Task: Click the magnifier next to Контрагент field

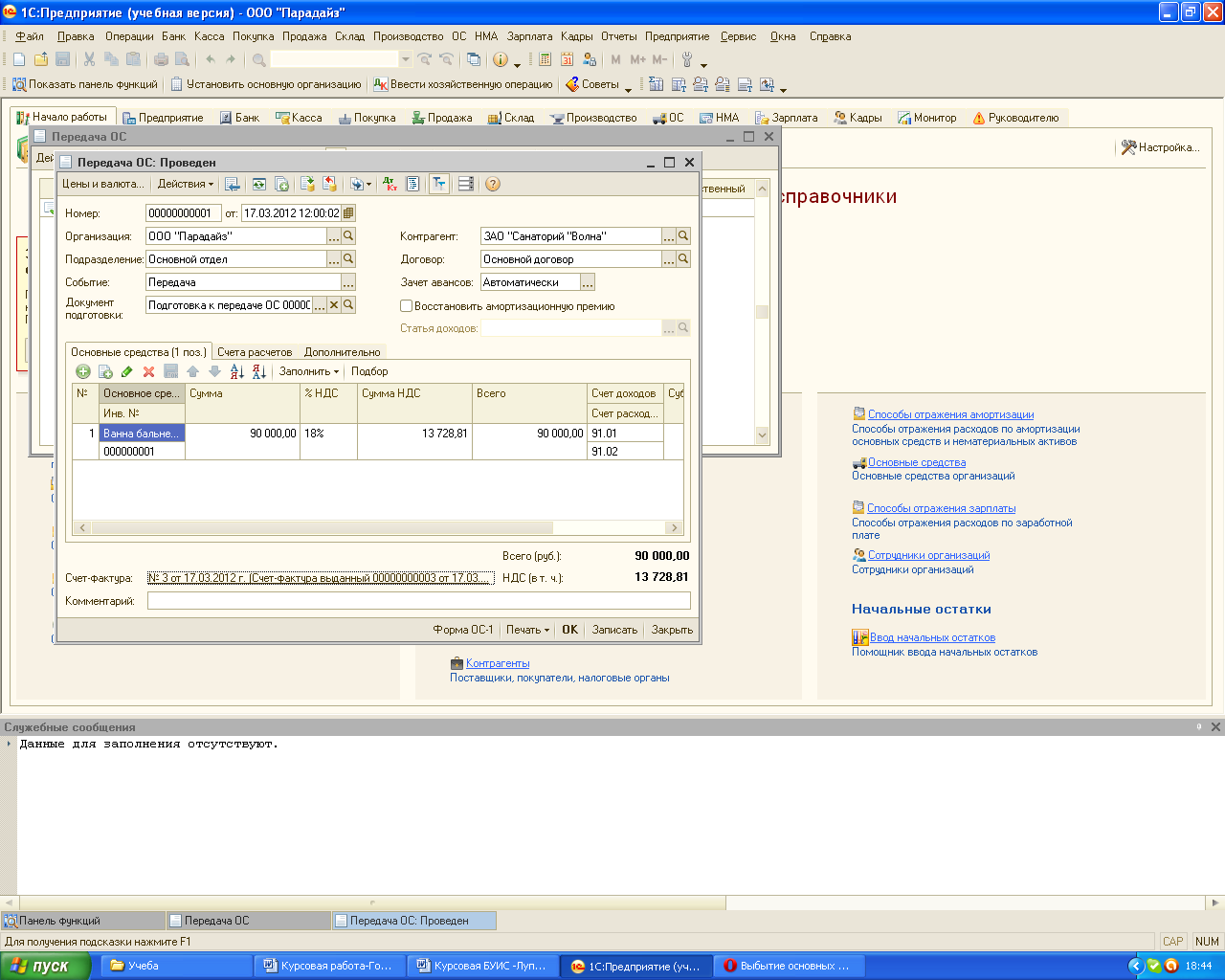Action: tap(683, 235)
